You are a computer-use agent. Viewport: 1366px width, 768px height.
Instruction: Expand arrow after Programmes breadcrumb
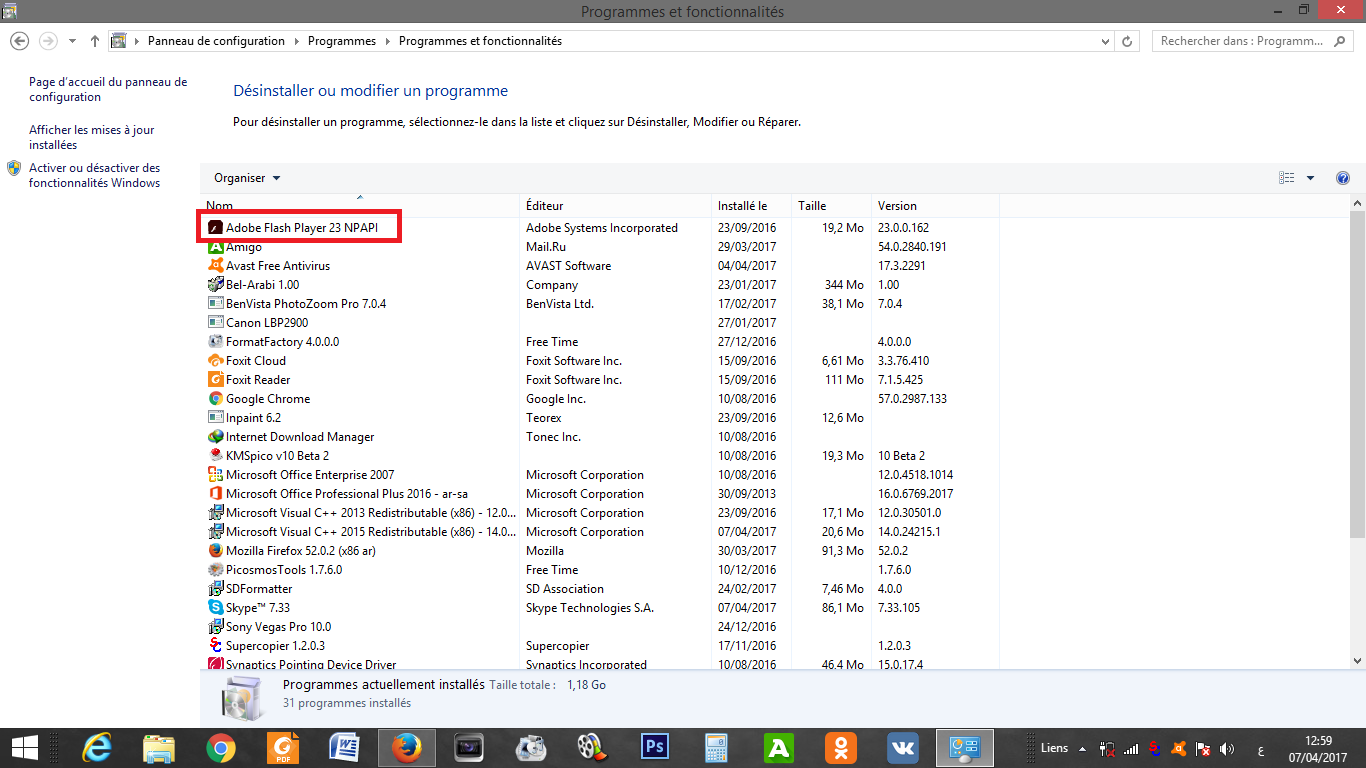[x=387, y=41]
